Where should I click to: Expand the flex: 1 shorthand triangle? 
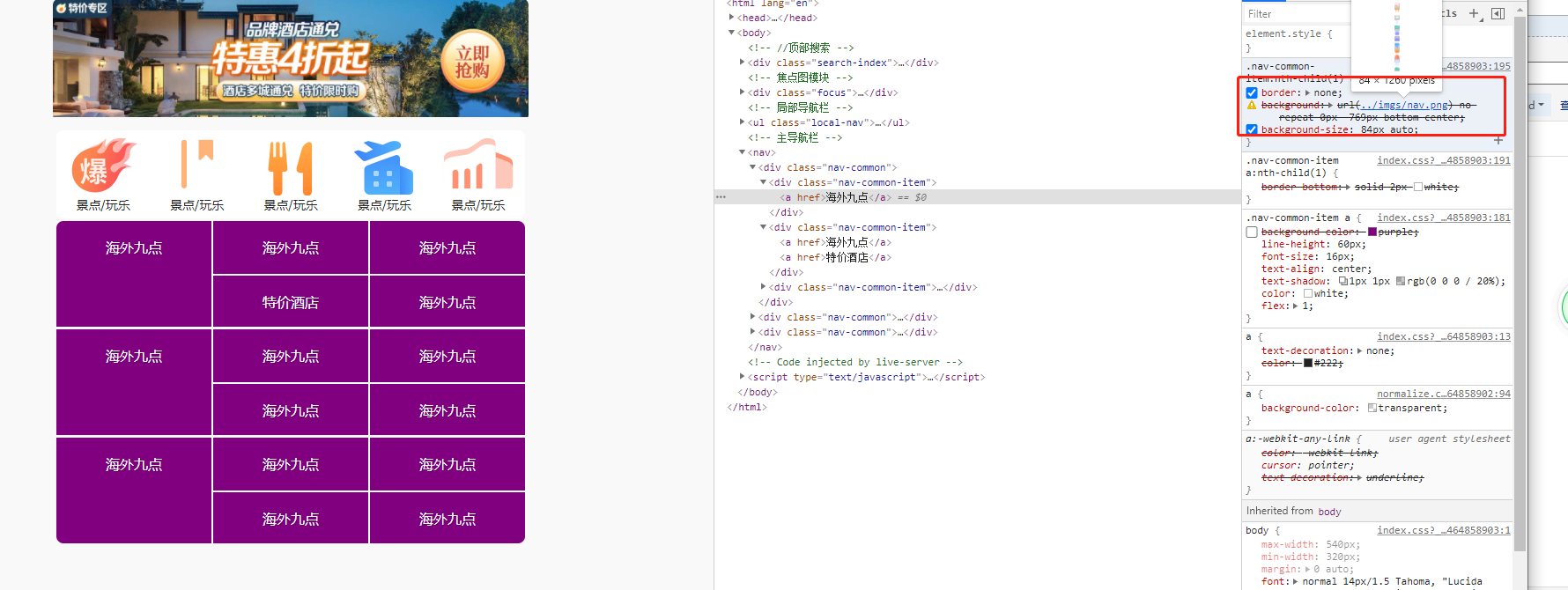[x=1295, y=306]
